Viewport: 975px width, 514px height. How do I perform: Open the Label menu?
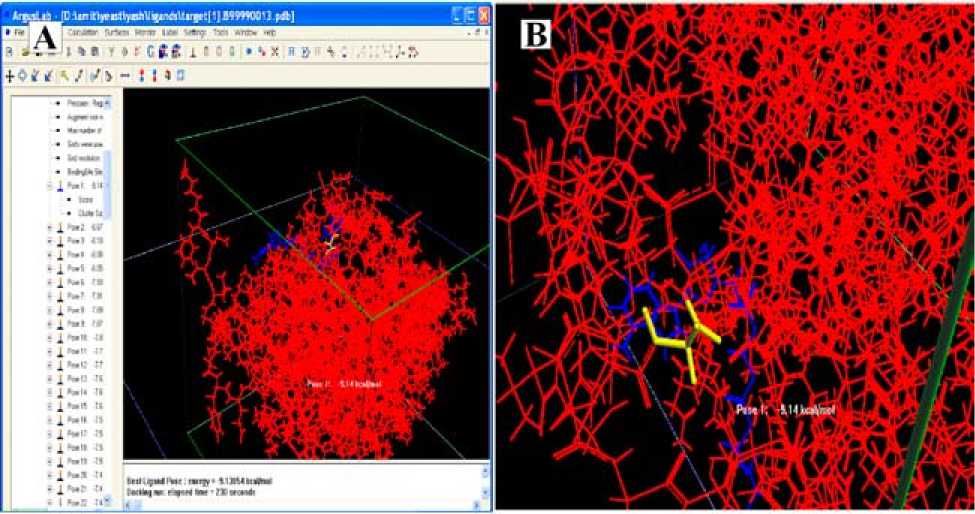pos(170,32)
